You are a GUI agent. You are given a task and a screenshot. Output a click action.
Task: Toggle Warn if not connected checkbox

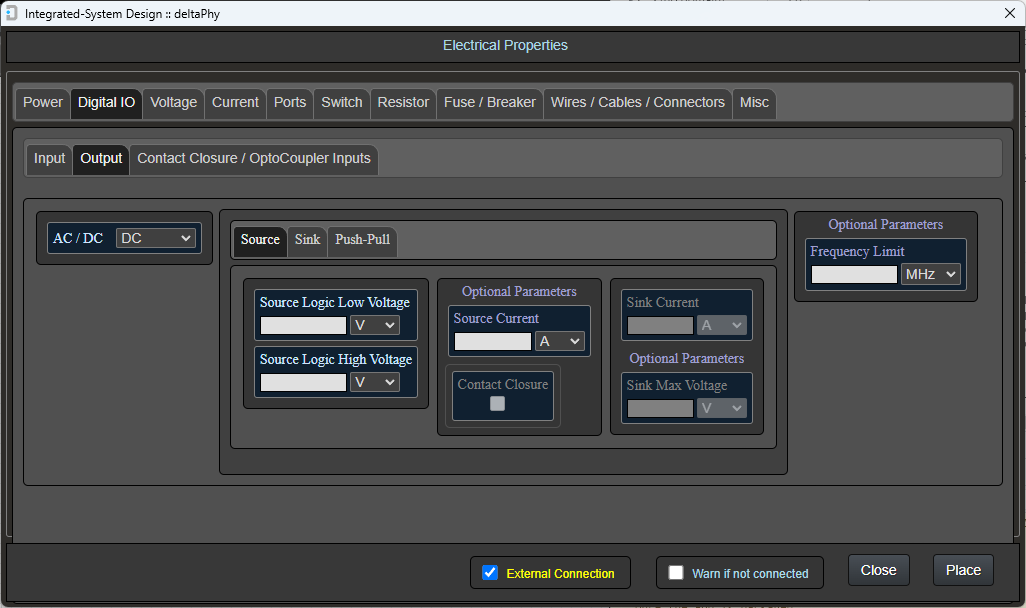(676, 573)
